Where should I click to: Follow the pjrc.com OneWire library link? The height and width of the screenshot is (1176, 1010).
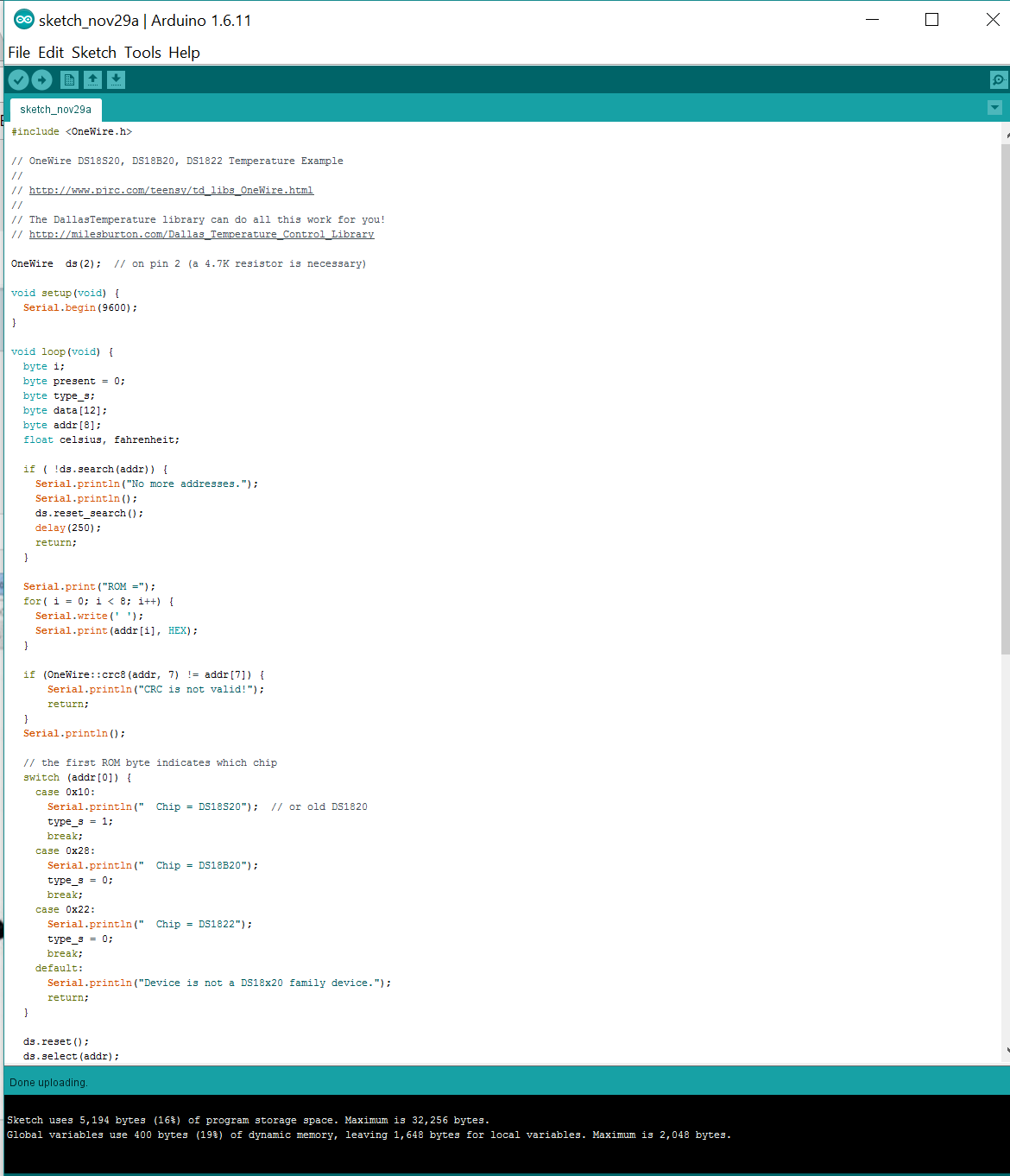pos(171,190)
